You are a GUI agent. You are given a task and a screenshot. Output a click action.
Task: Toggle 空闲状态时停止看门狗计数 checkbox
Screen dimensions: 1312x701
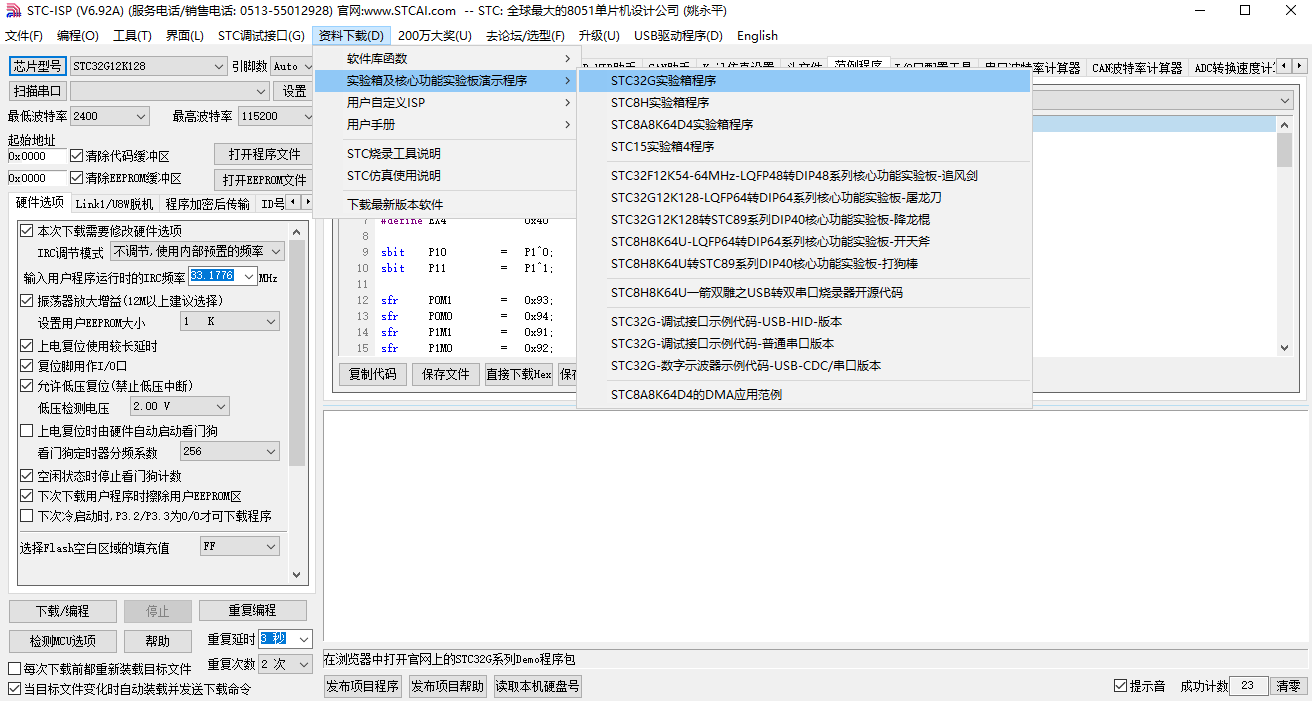27,476
